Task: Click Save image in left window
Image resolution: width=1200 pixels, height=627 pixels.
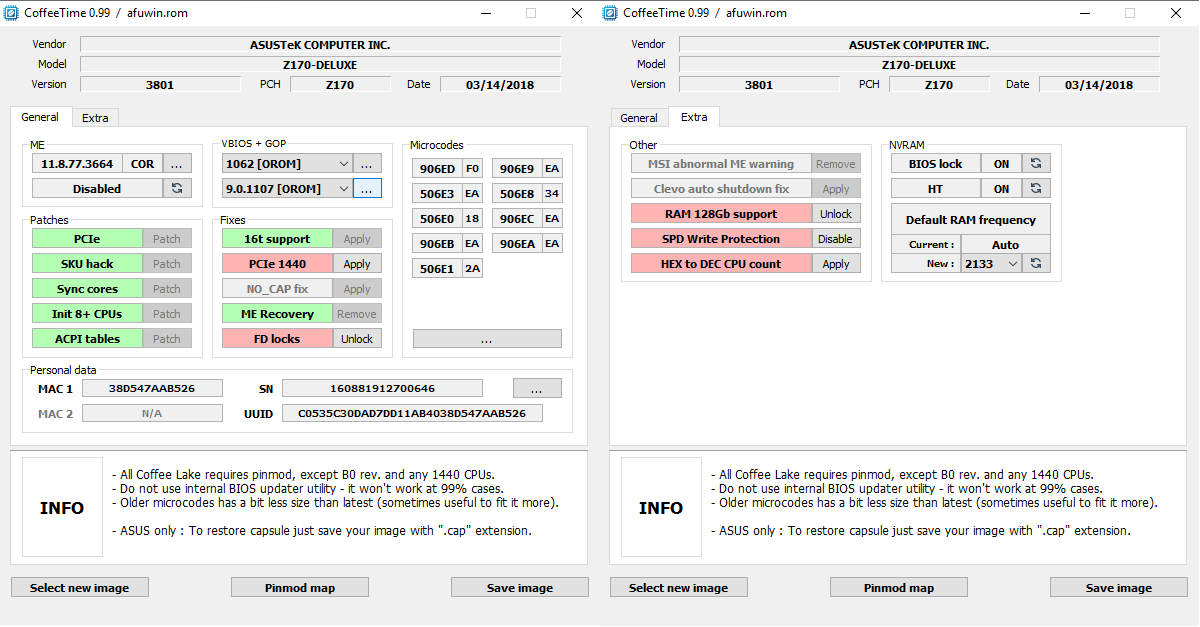Action: pos(520,587)
